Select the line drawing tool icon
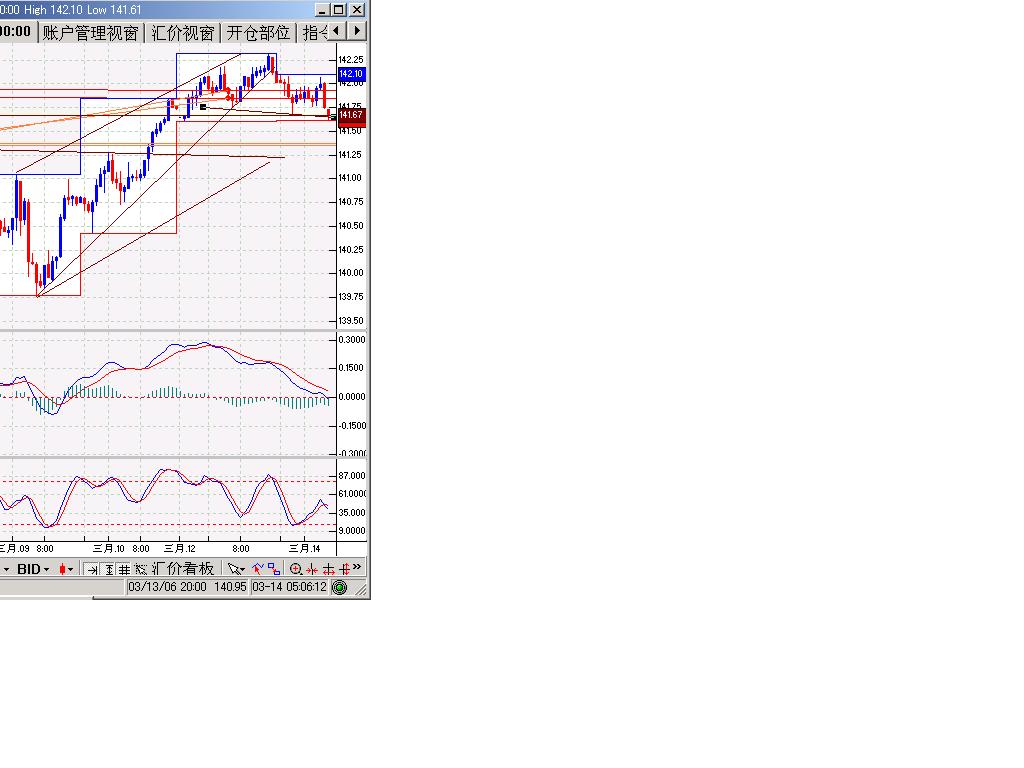This screenshot has width=1024, height=768. (x=257, y=569)
